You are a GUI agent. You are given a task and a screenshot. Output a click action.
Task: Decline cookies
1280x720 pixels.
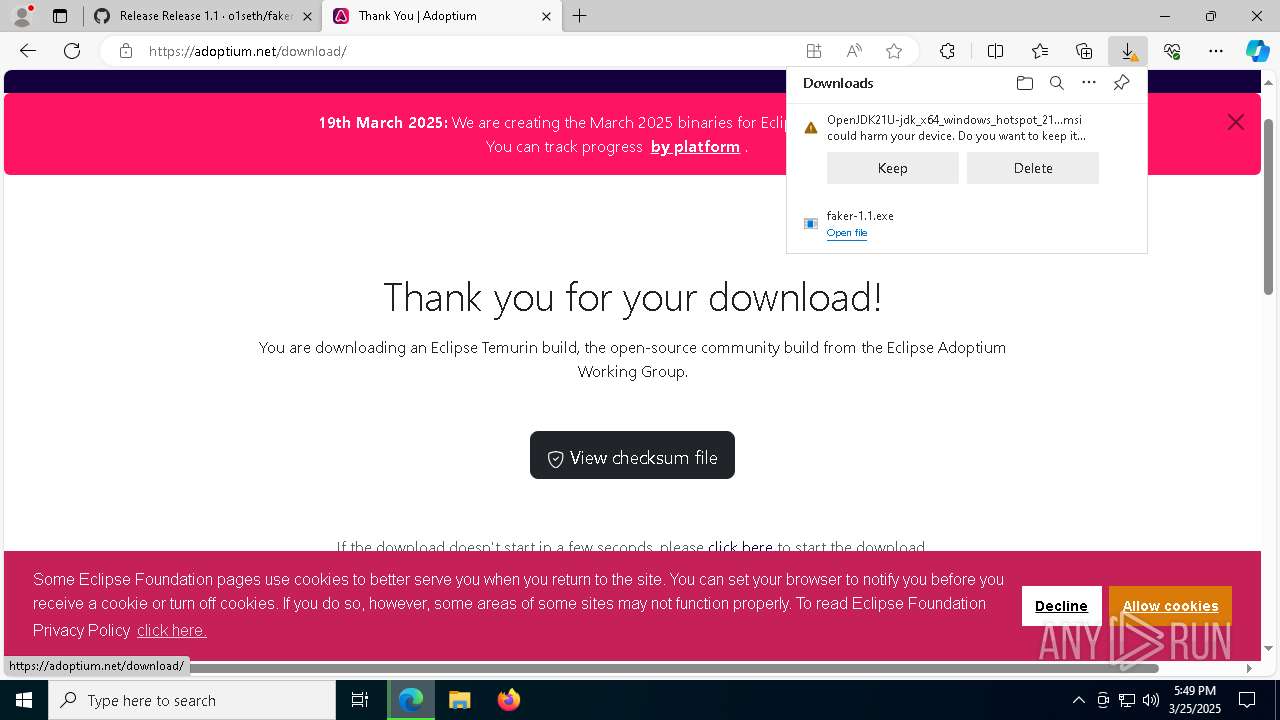pyautogui.click(x=1061, y=606)
